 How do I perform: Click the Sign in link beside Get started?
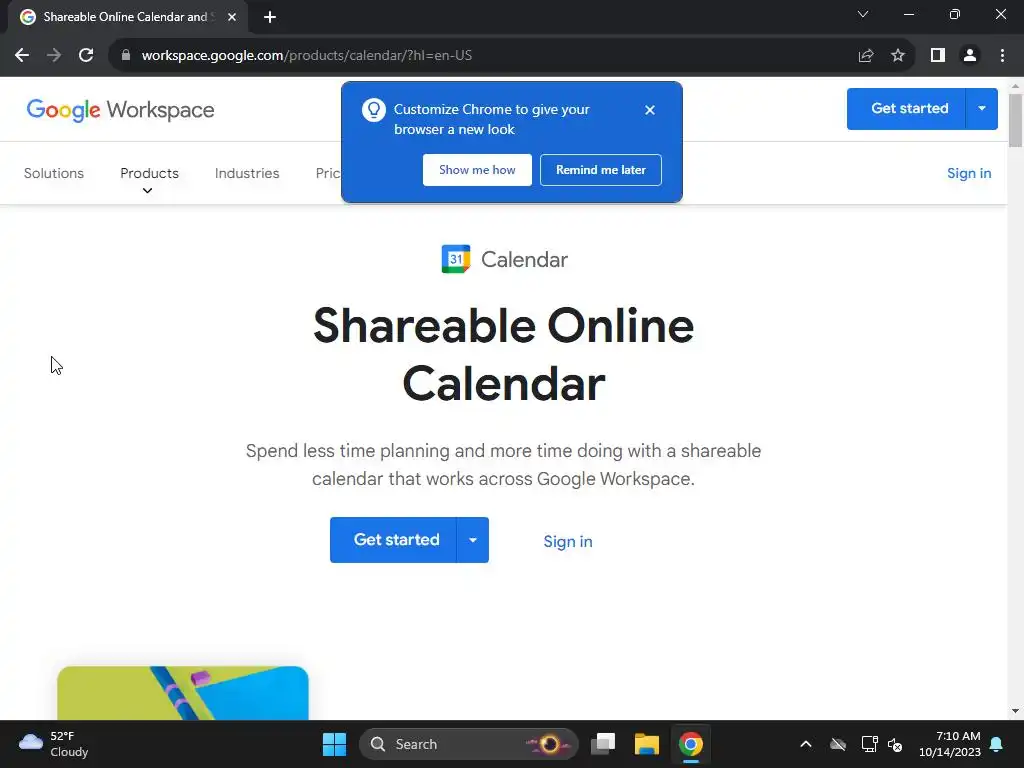coord(568,541)
